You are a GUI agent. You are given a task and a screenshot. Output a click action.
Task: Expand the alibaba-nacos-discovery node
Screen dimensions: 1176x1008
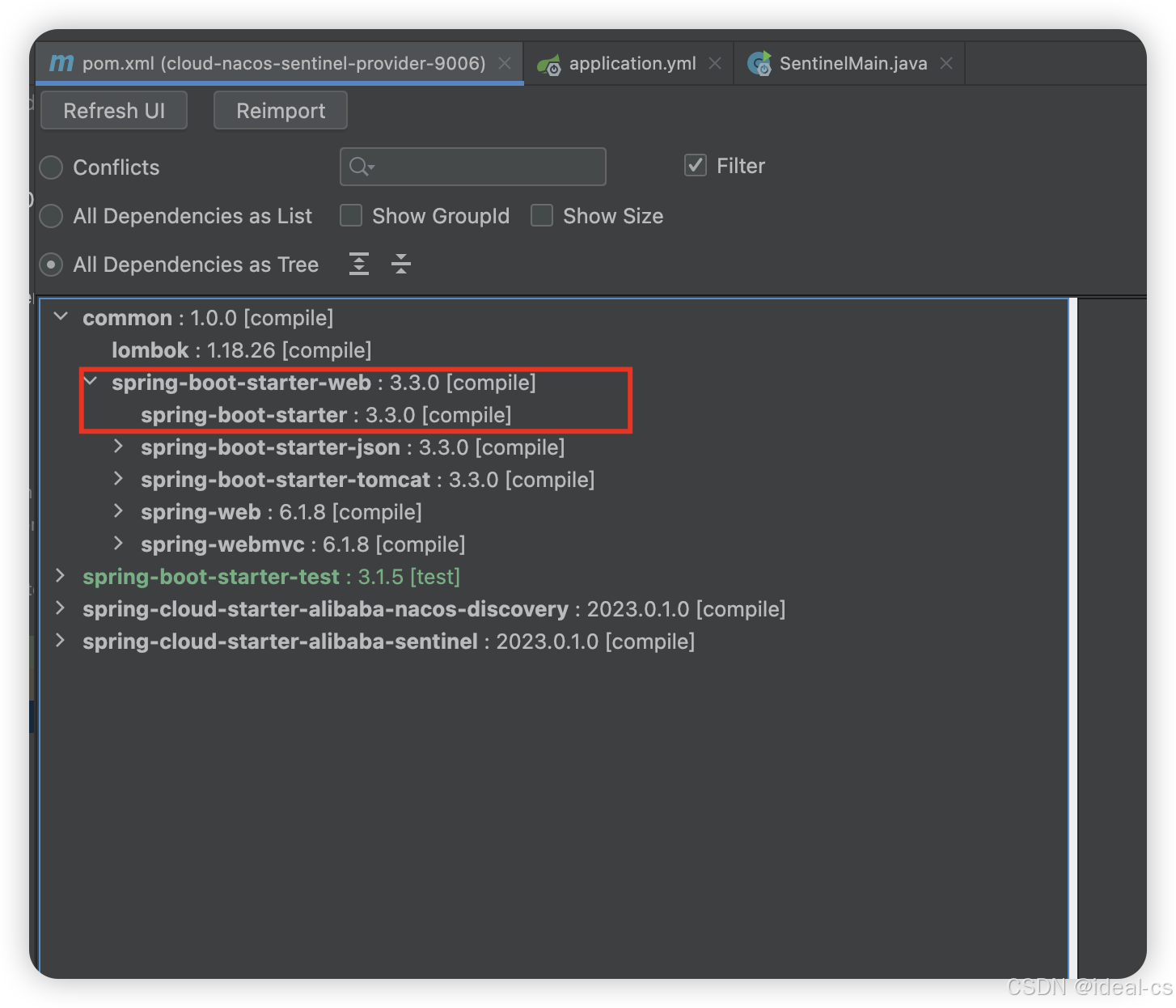61,608
